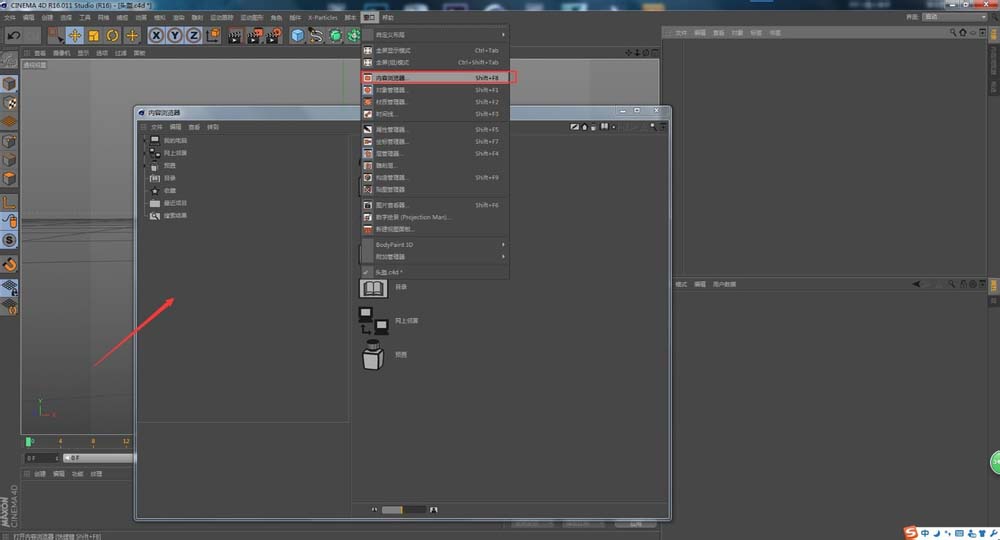Select the Rotate tool icon
This screenshot has width=1000, height=540.
(x=112, y=36)
